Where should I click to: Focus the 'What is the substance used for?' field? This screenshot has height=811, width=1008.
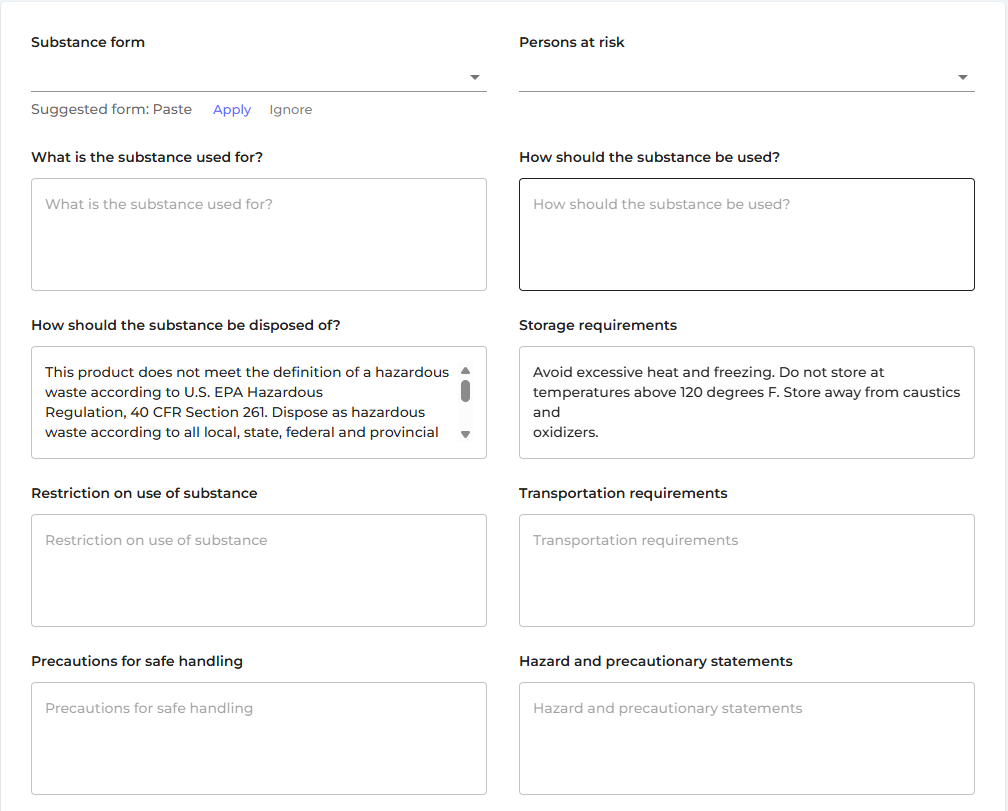click(259, 235)
